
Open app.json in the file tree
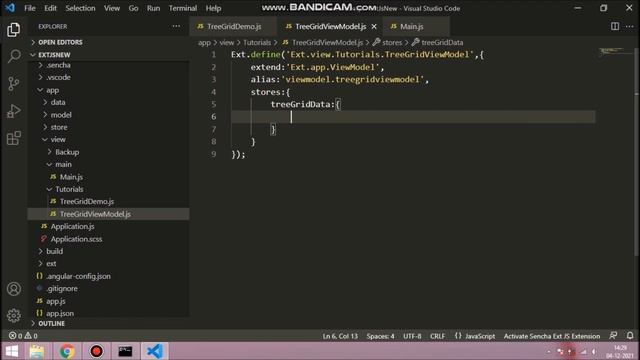point(60,313)
